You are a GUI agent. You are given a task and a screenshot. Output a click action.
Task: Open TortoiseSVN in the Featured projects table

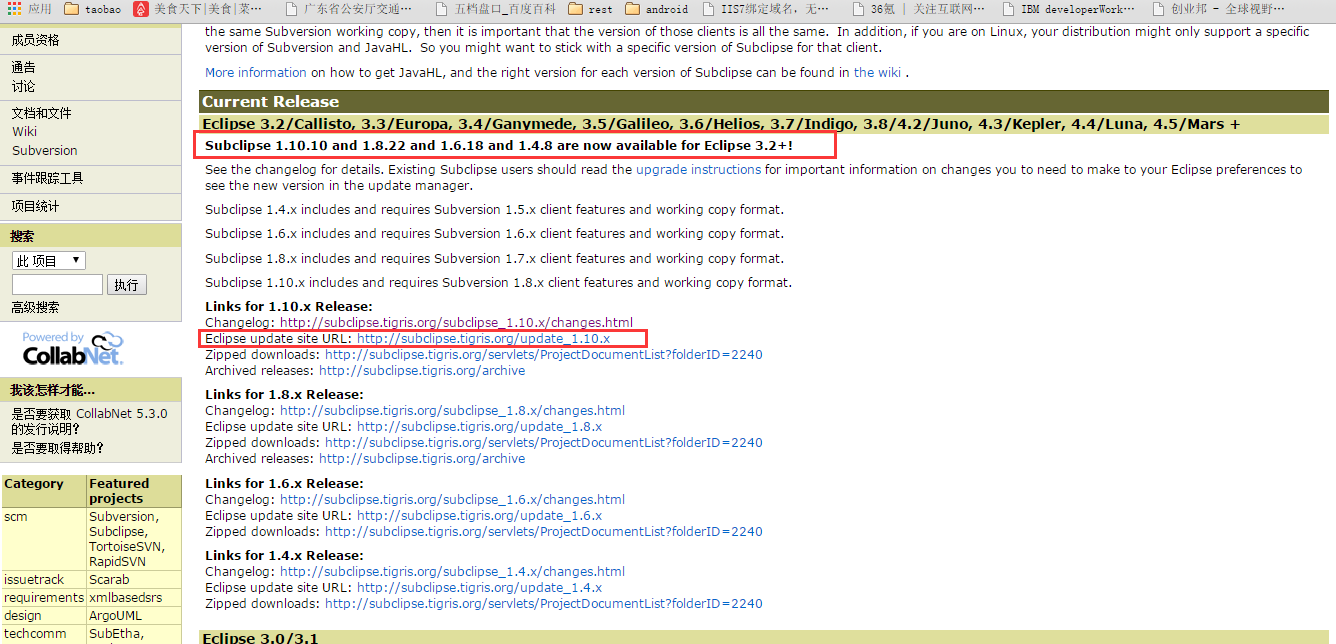pos(127,546)
